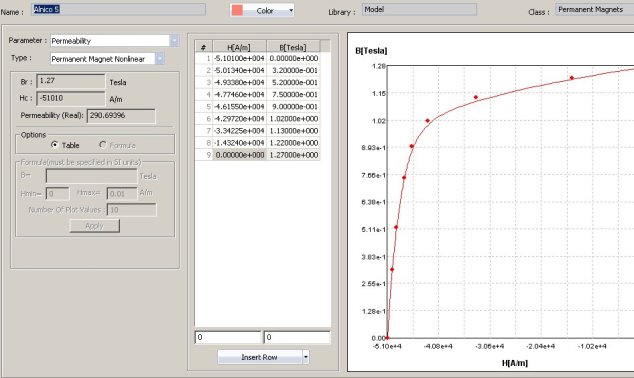Click the Insert Row button
This screenshot has height=378, width=634.
click(260, 357)
